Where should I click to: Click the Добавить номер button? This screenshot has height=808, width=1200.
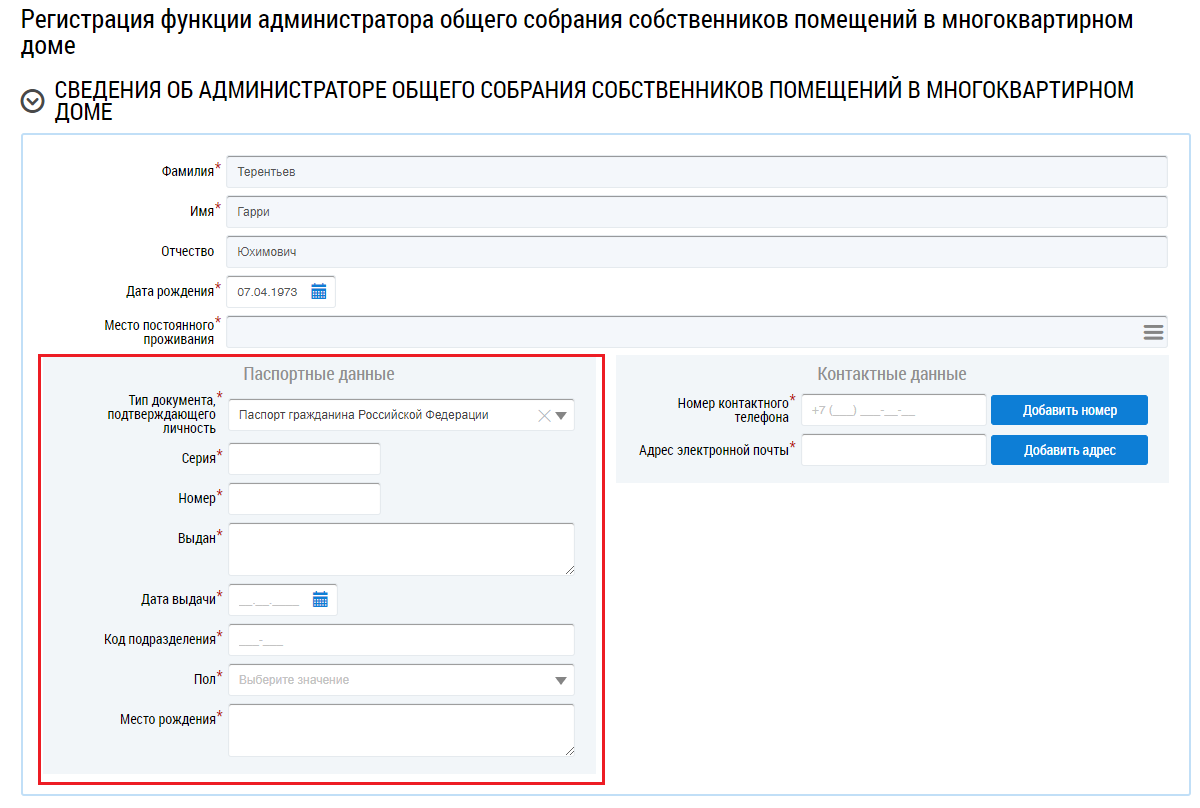(x=1069, y=410)
